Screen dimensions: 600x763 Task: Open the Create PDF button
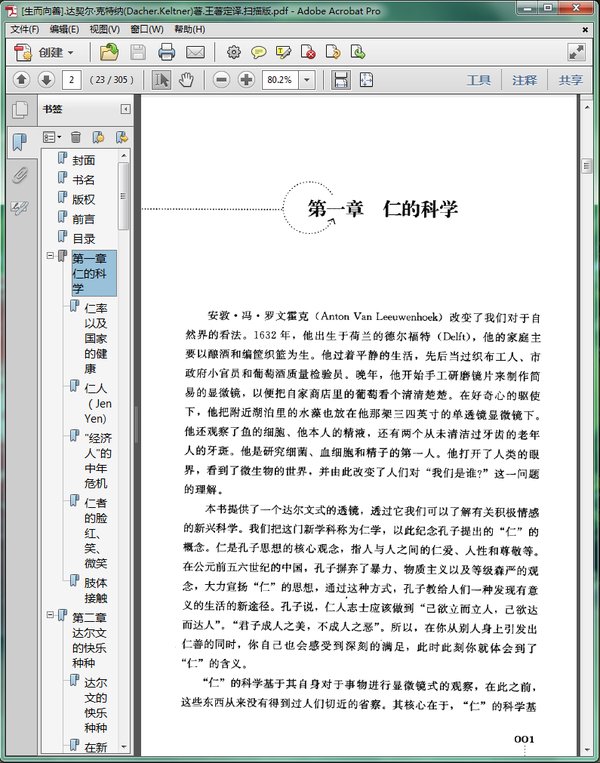[43, 52]
